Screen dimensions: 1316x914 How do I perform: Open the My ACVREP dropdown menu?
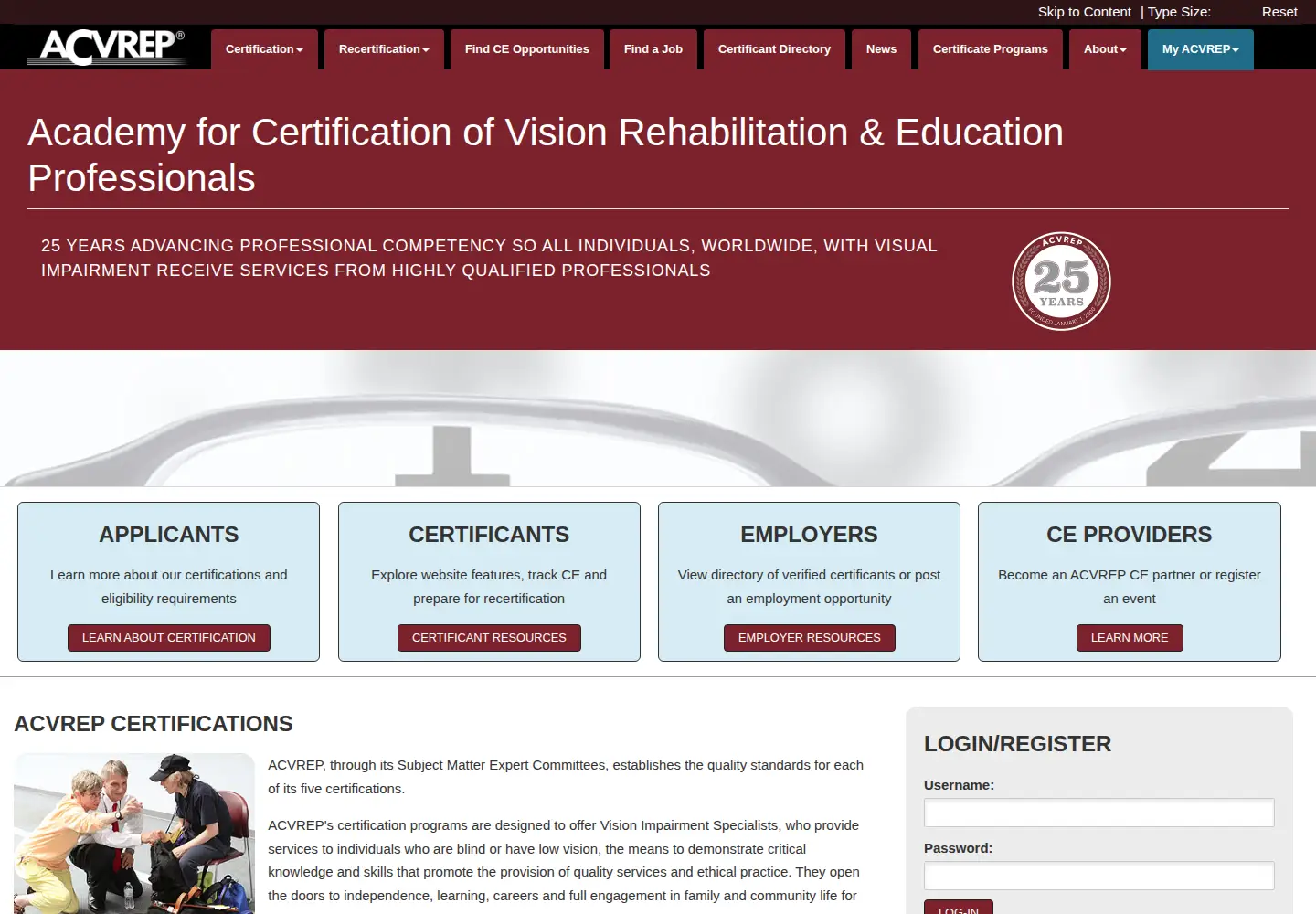(1200, 49)
